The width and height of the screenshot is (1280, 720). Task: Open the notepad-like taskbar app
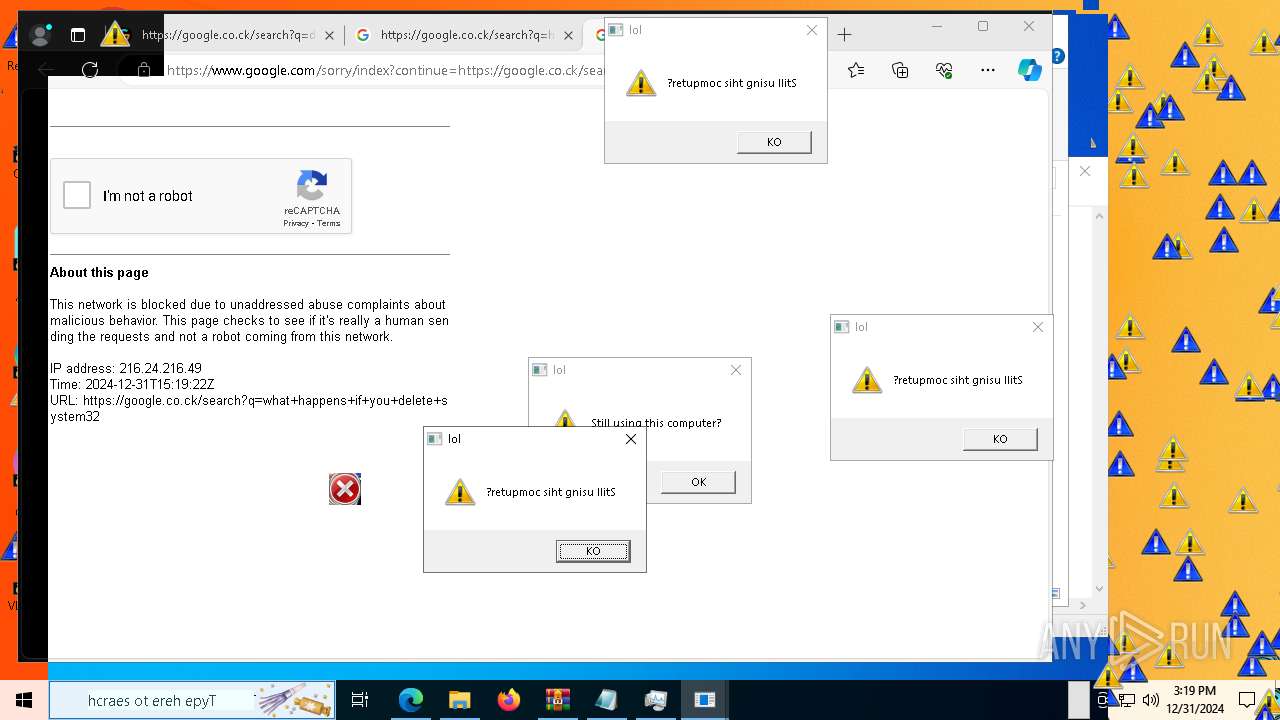(x=606, y=700)
